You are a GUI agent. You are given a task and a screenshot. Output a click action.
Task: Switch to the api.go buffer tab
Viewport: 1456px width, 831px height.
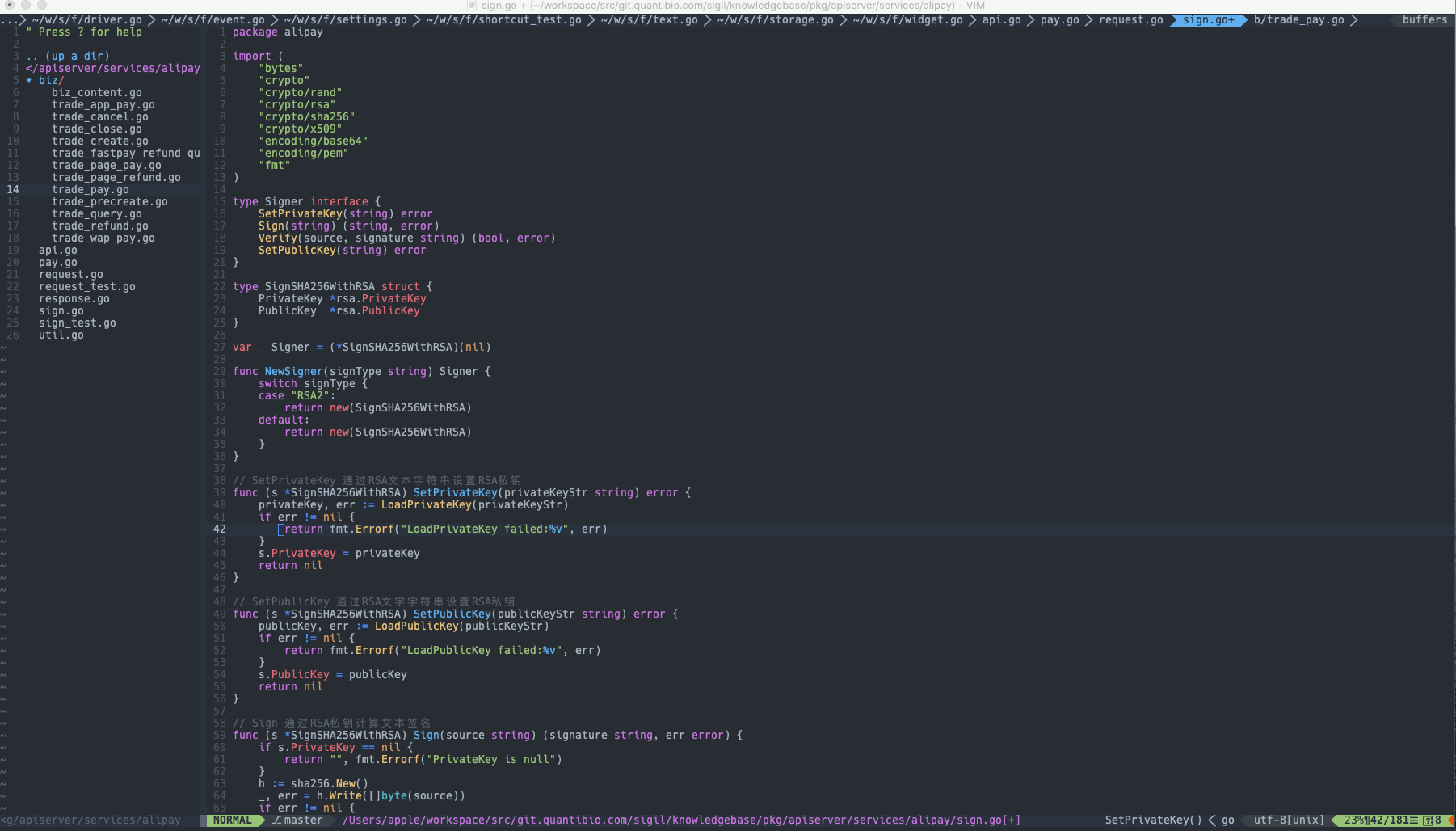(1002, 19)
